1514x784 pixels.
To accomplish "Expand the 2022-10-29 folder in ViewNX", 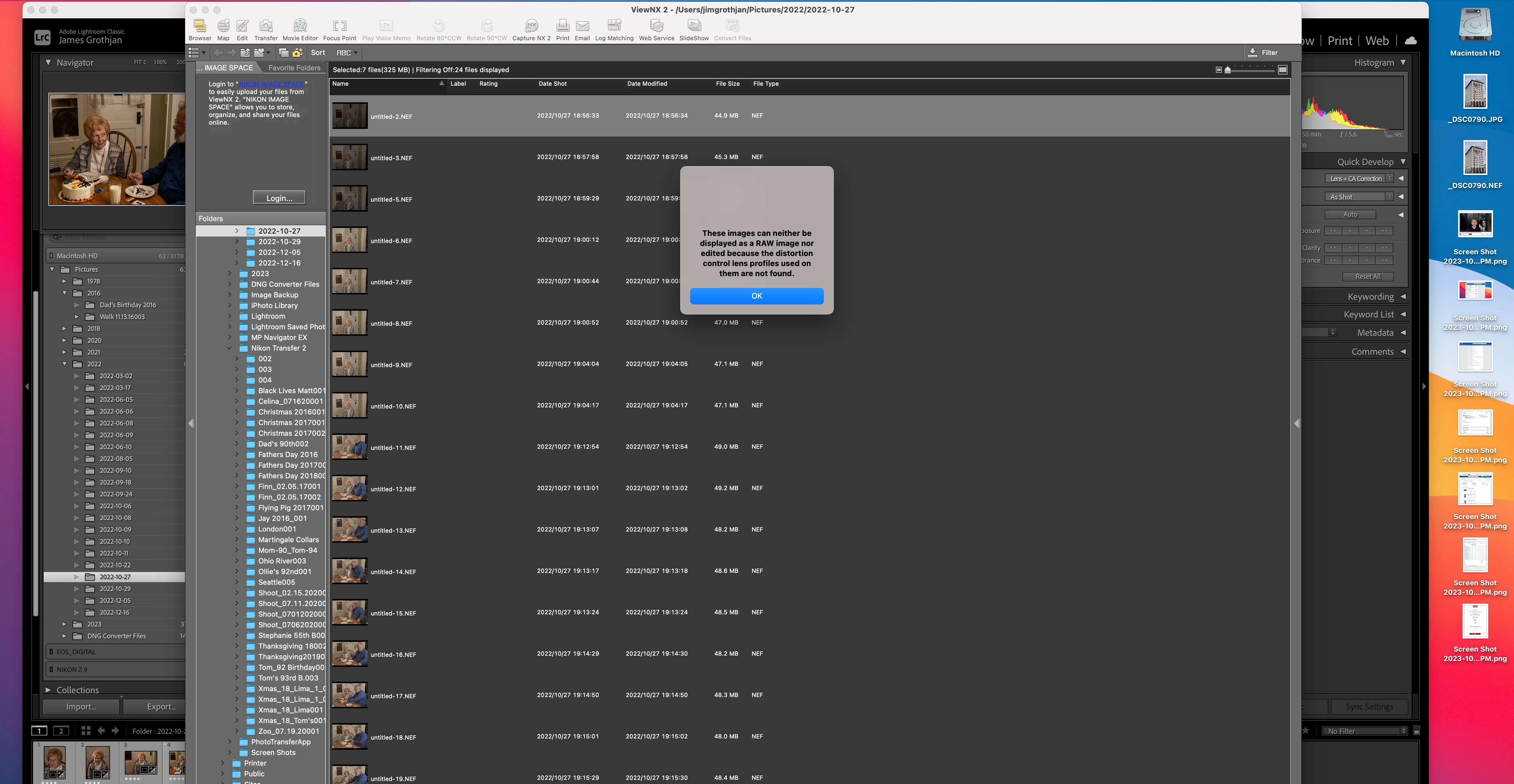I will (237, 242).
